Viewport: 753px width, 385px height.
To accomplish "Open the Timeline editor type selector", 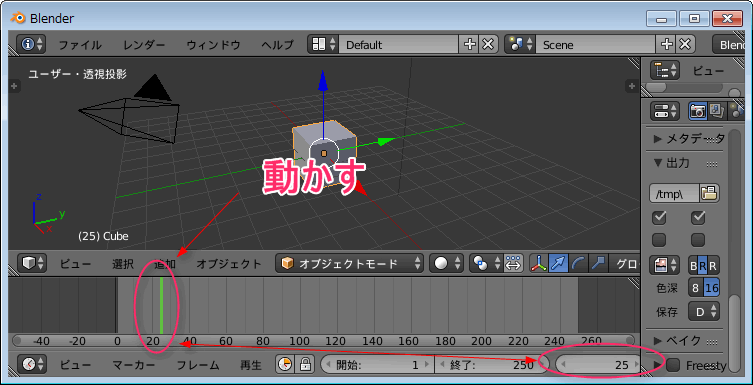I will pyautogui.click(x=32, y=364).
